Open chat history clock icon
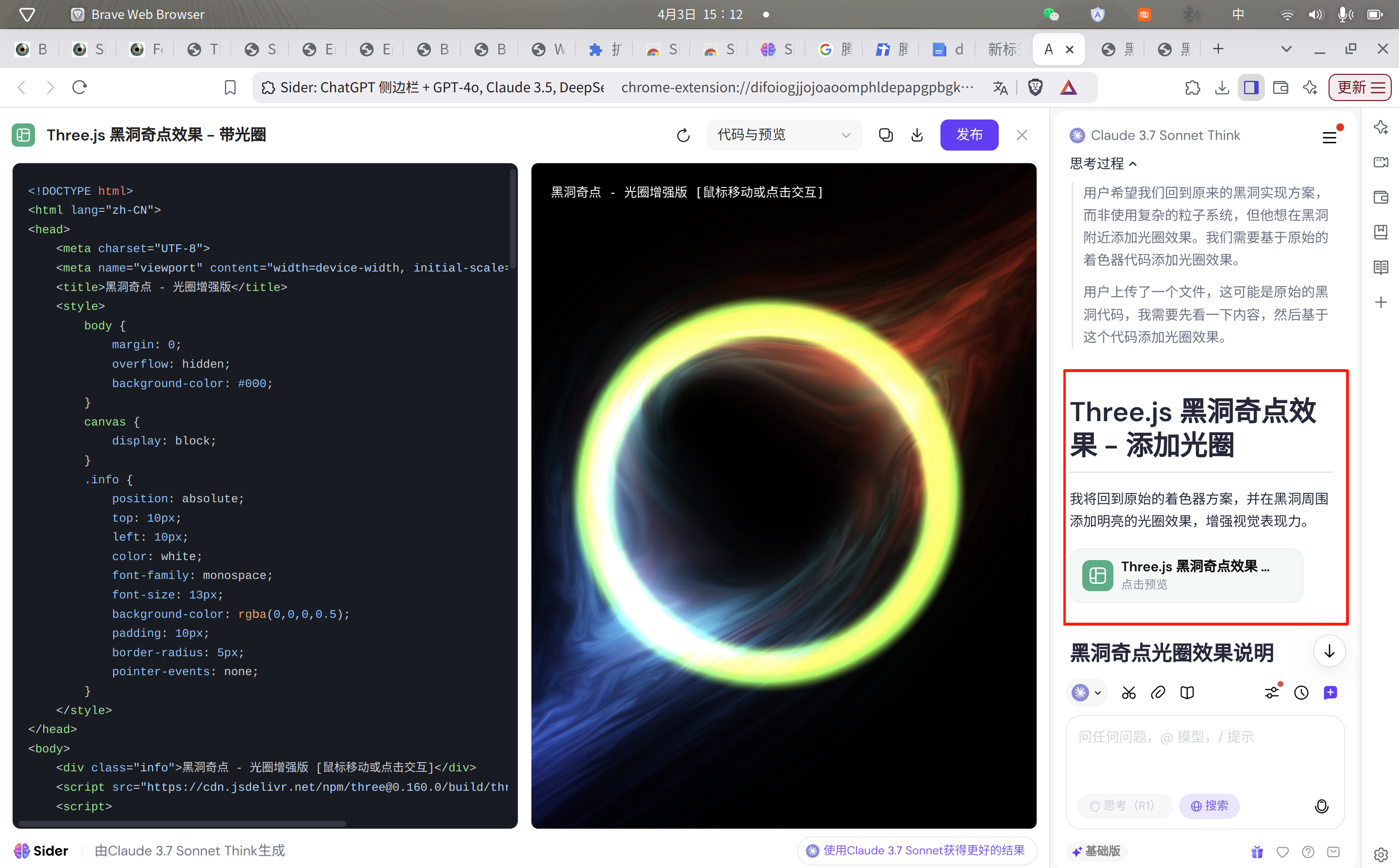Screen dimensions: 1399x868 click(1301, 693)
